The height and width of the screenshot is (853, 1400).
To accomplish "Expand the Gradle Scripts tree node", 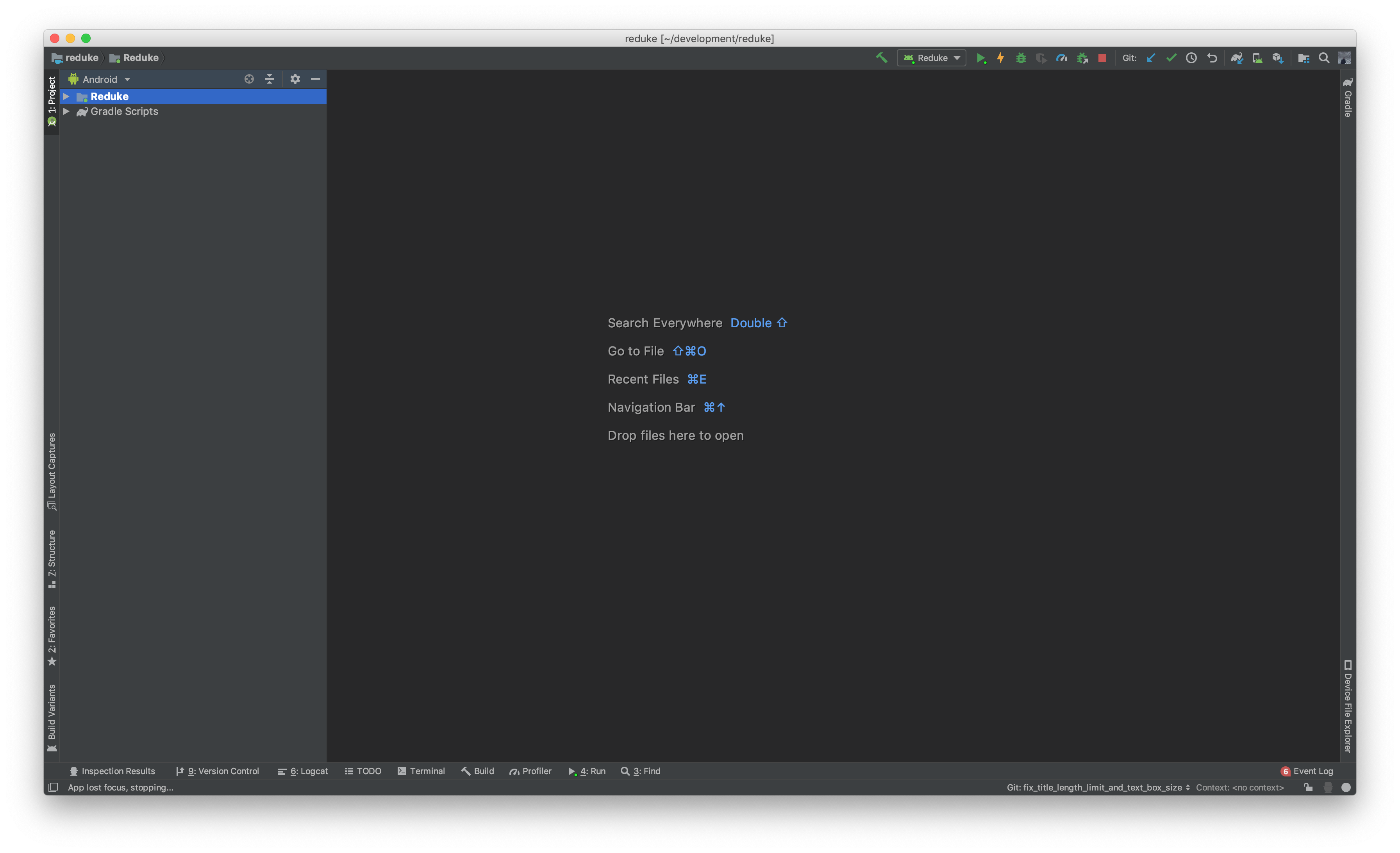I will click(x=66, y=111).
